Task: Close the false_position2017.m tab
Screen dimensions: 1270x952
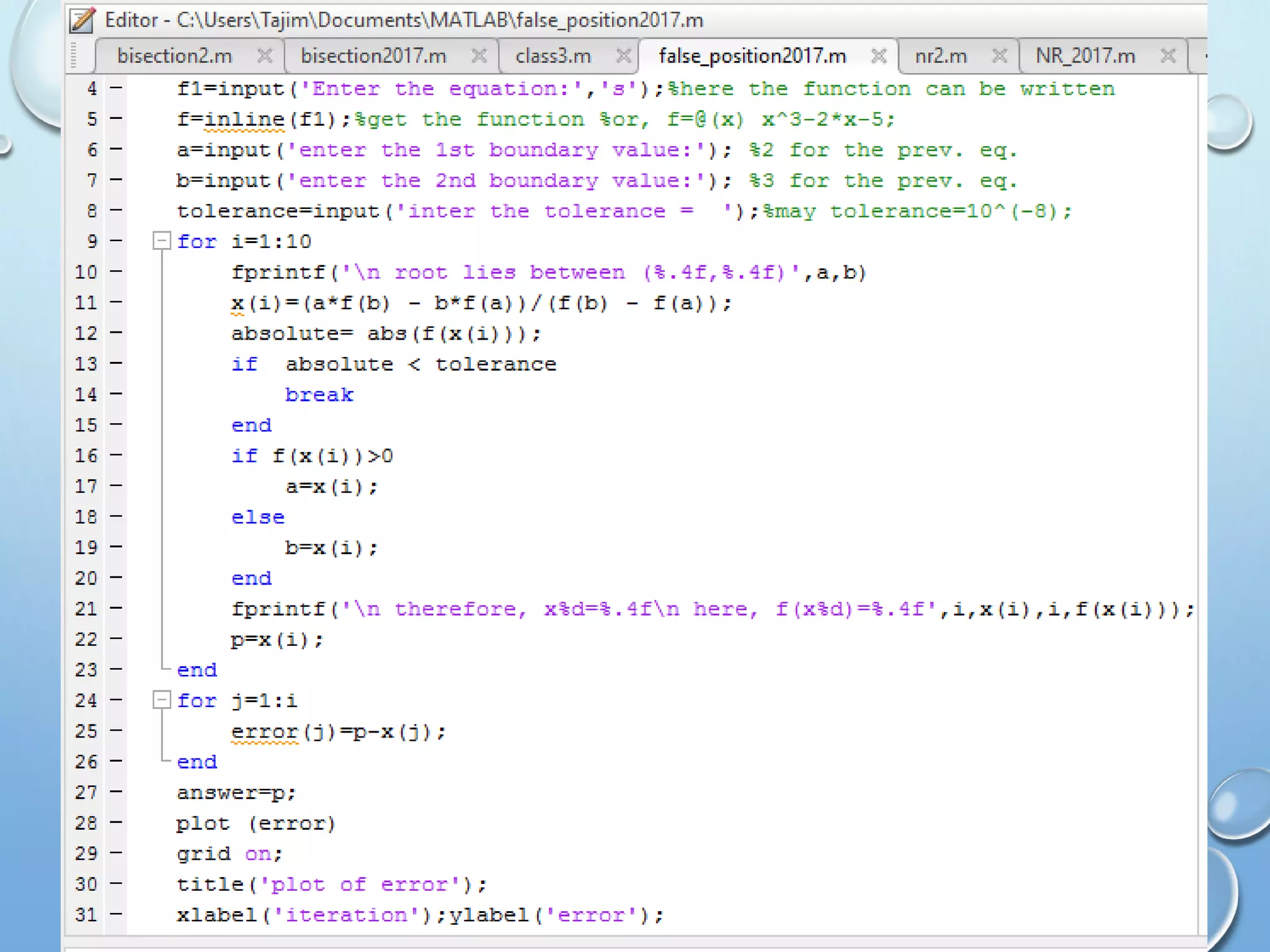Action: coord(879,56)
